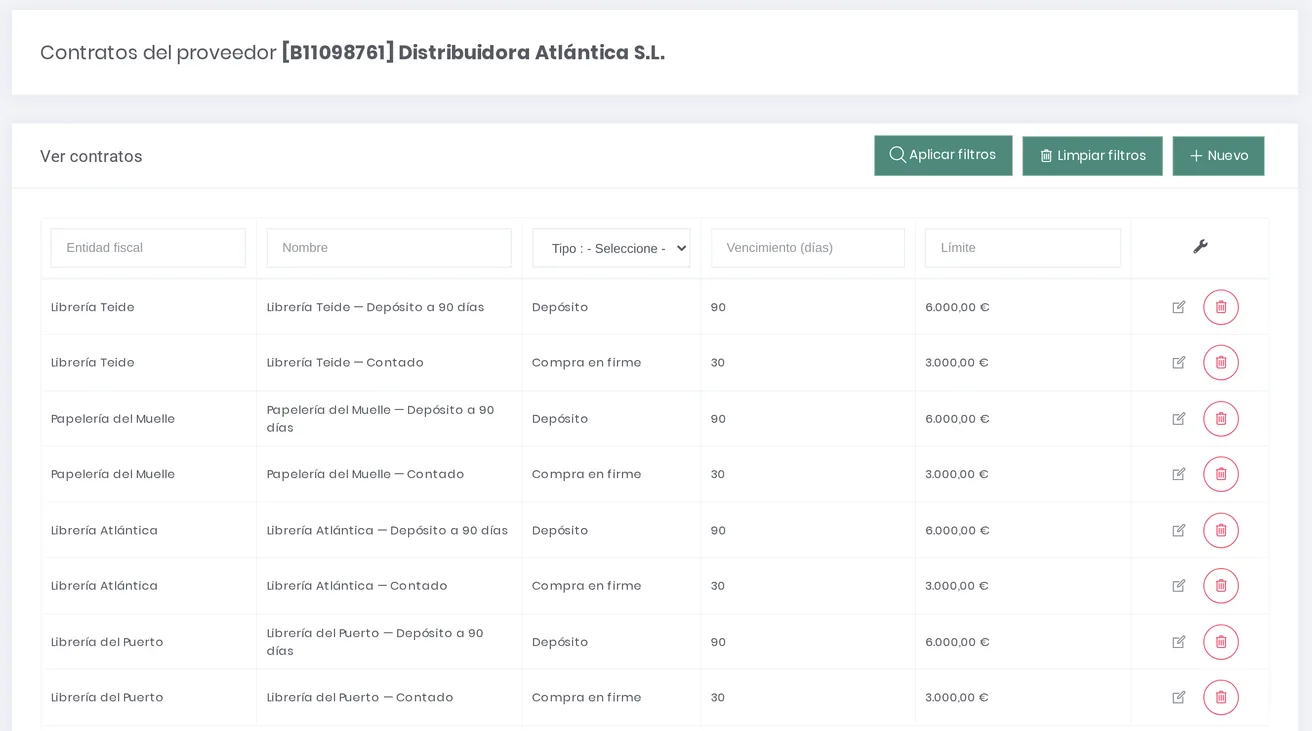Delete Librería del Puerto — Depósito a 90 días
Image resolution: width=1312 pixels, height=731 pixels.
click(x=1221, y=642)
